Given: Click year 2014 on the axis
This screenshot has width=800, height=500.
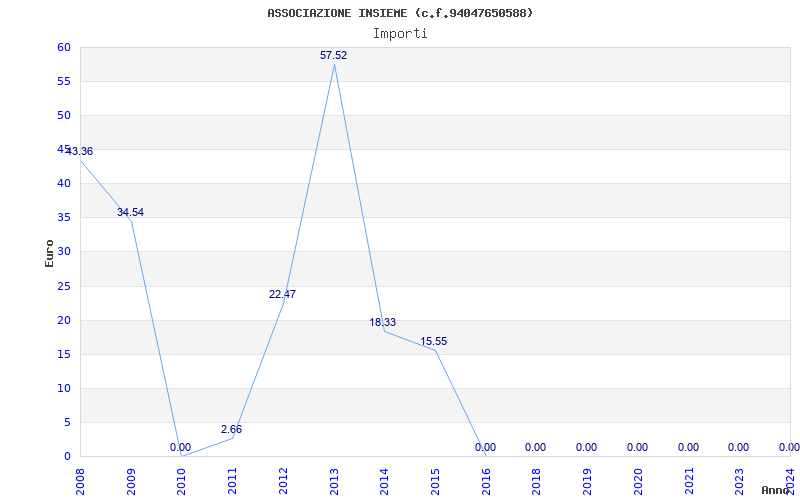Looking at the screenshot, I should [x=385, y=481].
